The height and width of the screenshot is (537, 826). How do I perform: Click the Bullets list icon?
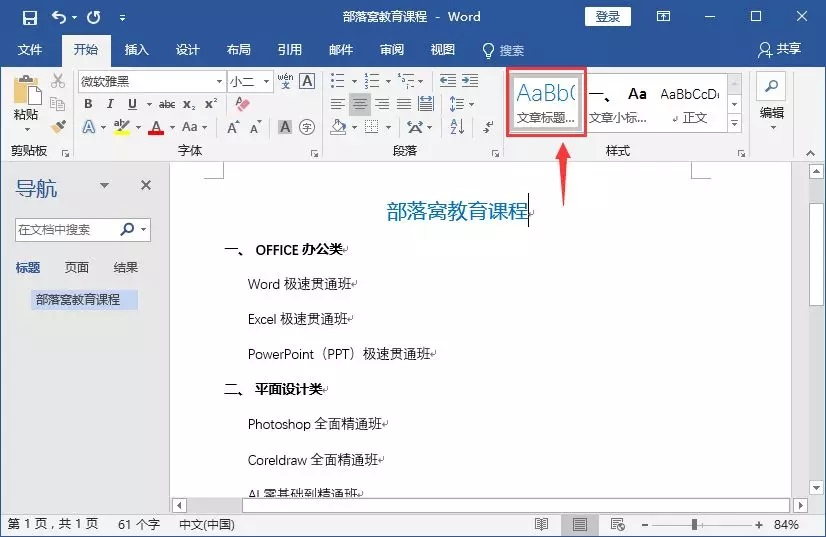[x=338, y=81]
